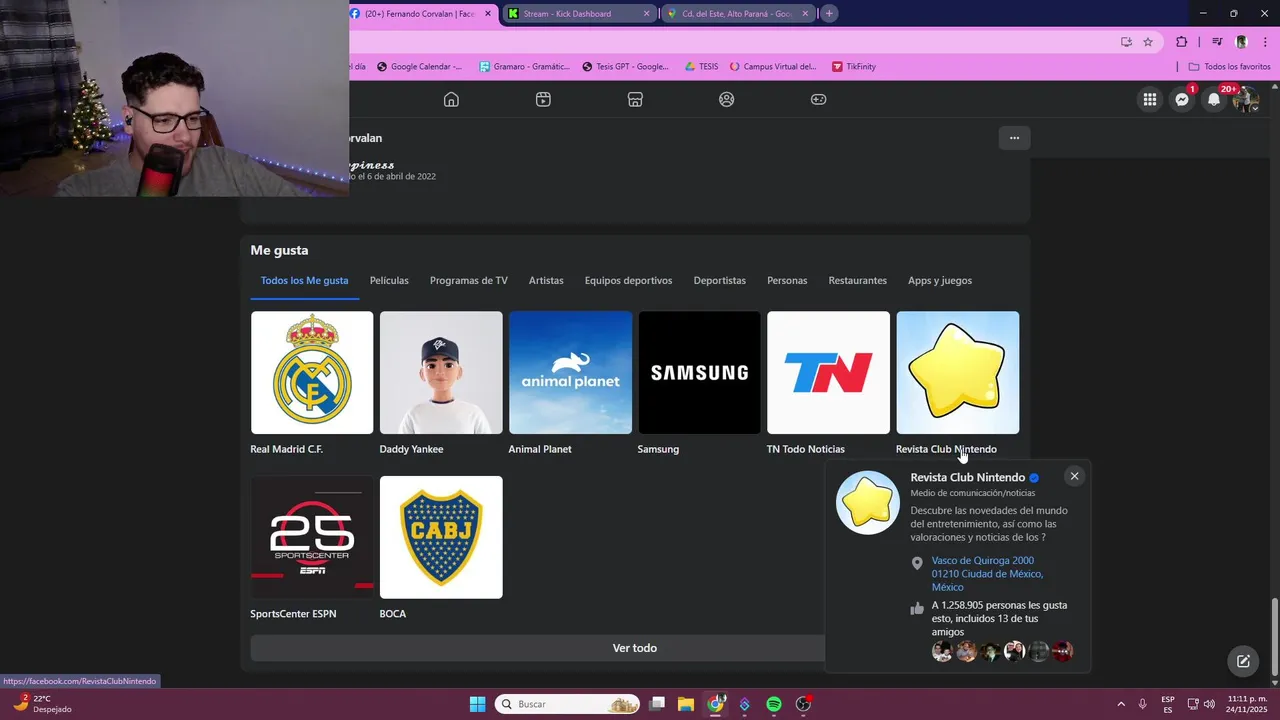Select the Artistas tab
This screenshot has height=720, width=1280.
tap(546, 280)
